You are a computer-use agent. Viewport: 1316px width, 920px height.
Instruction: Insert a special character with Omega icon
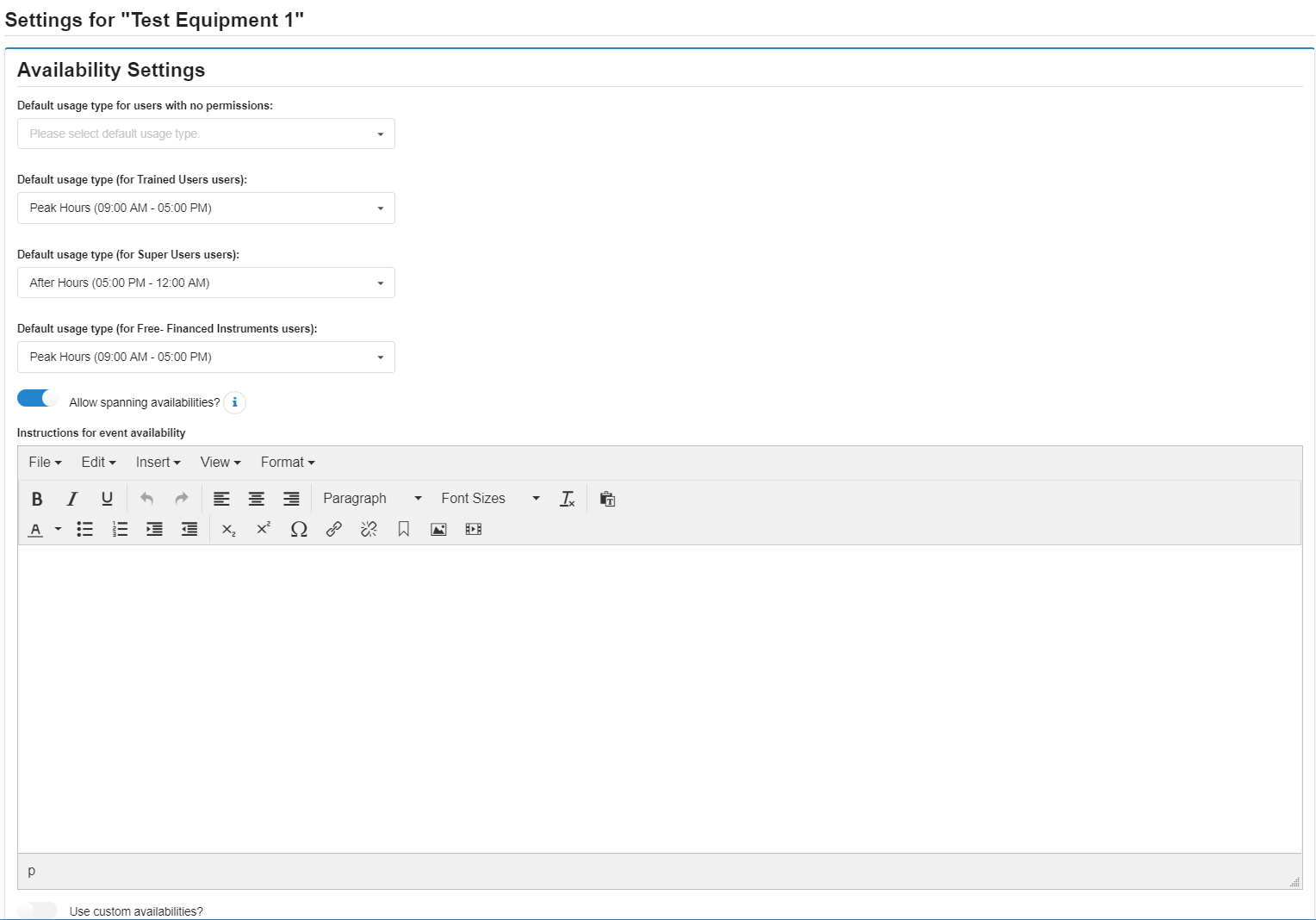299,529
